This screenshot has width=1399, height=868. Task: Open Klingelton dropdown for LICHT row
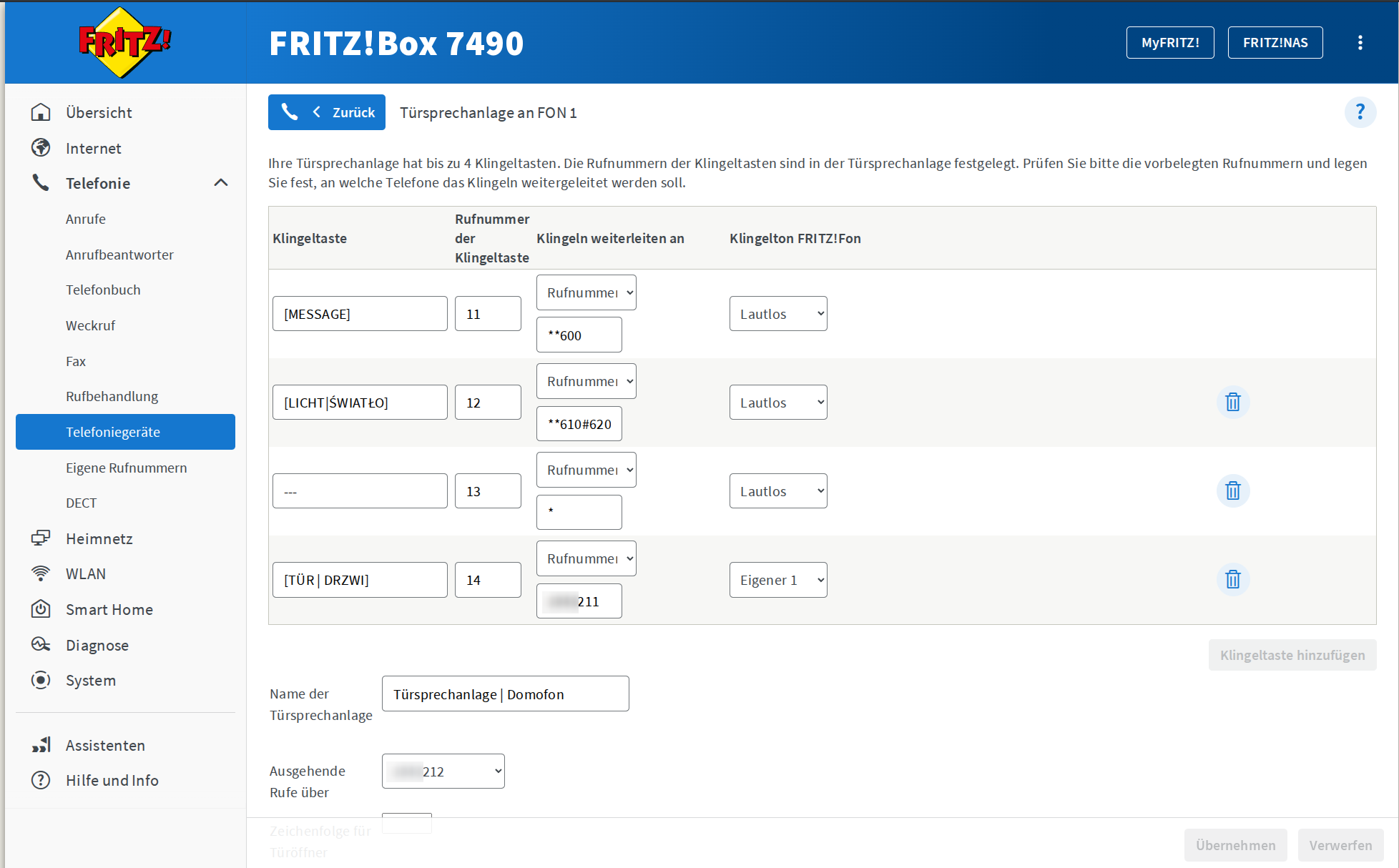[778, 403]
